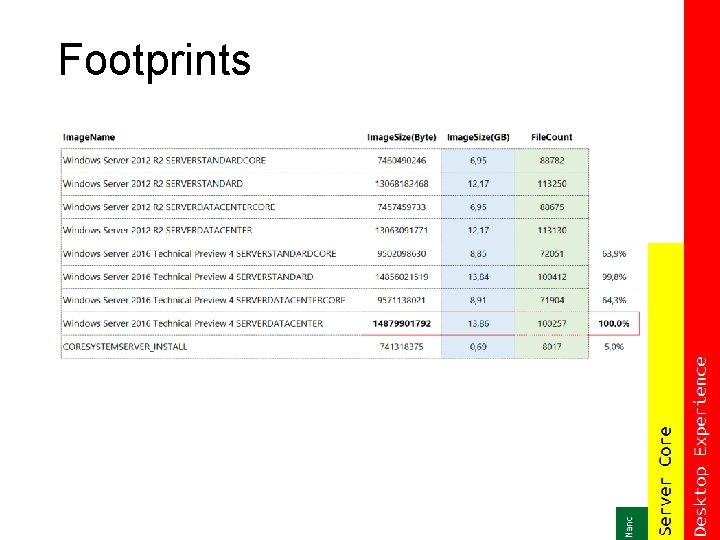Click the "0,69" GB size cell
The height and width of the screenshot is (540, 720).
478,347
